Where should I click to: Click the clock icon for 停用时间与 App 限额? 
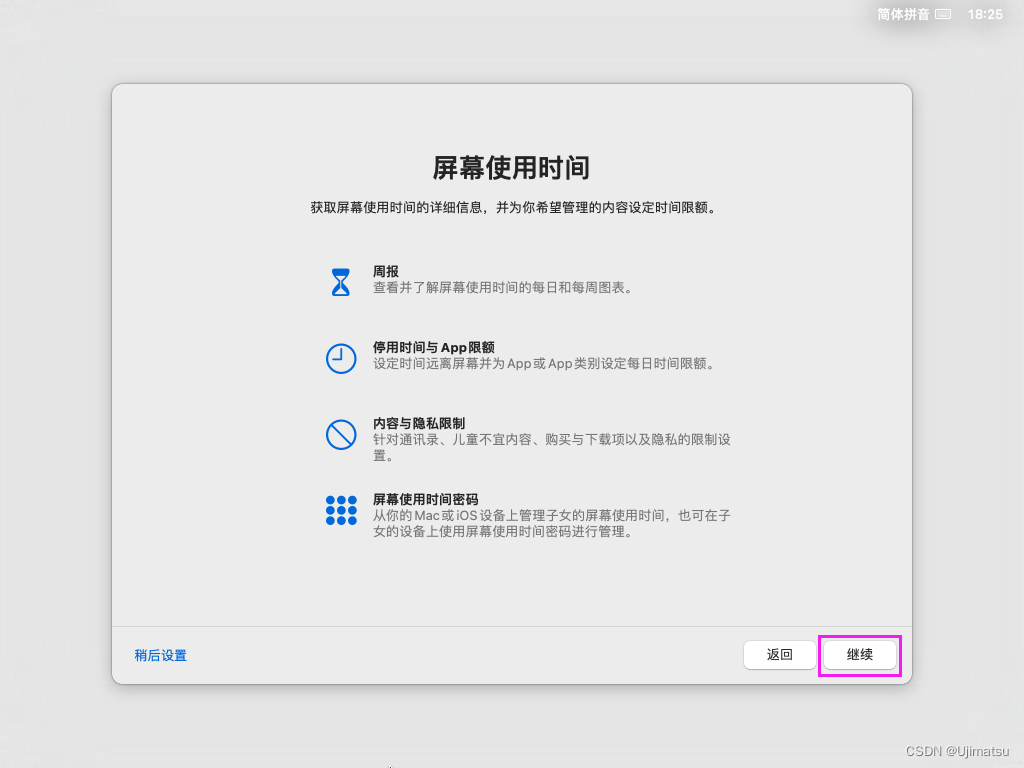point(341,359)
